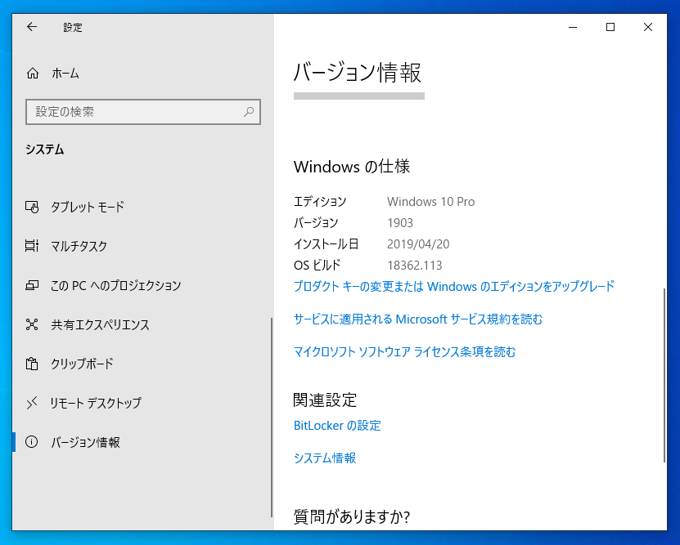Image resolution: width=680 pixels, height=545 pixels.
Task: Click the install date 2019/04/20
Action: tap(418, 244)
